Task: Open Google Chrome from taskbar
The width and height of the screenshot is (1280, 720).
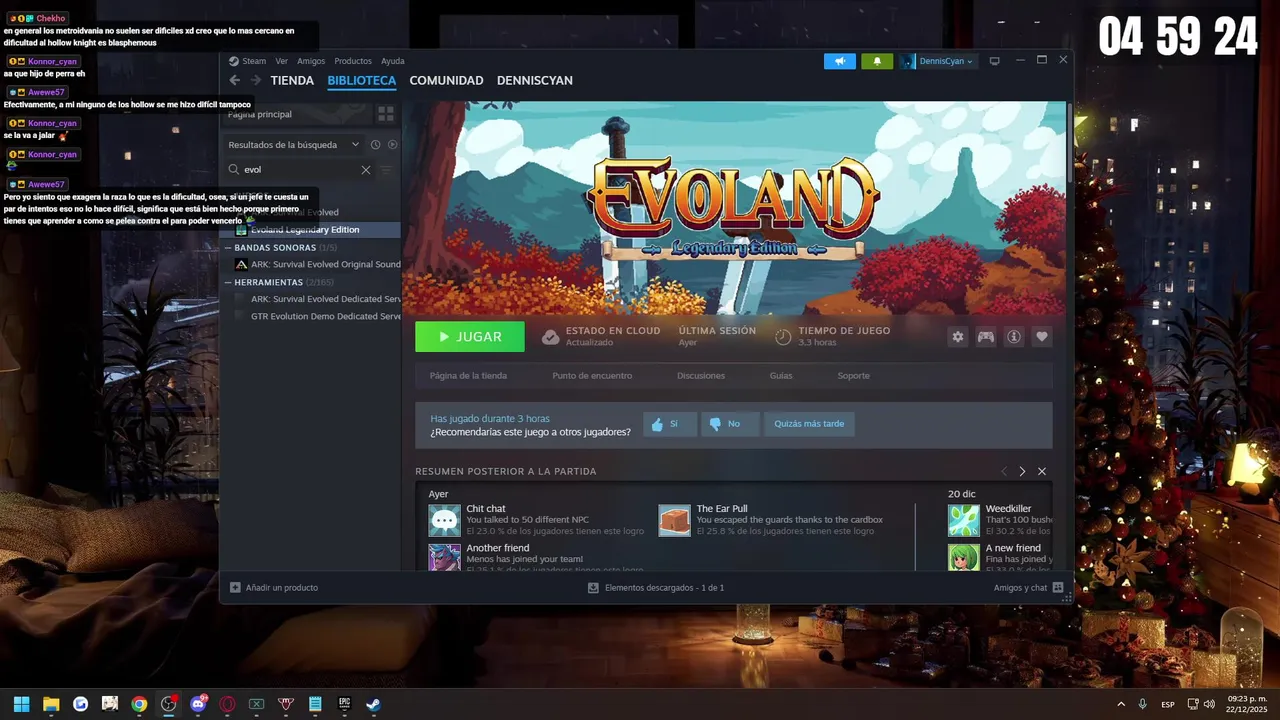Action: click(139, 704)
